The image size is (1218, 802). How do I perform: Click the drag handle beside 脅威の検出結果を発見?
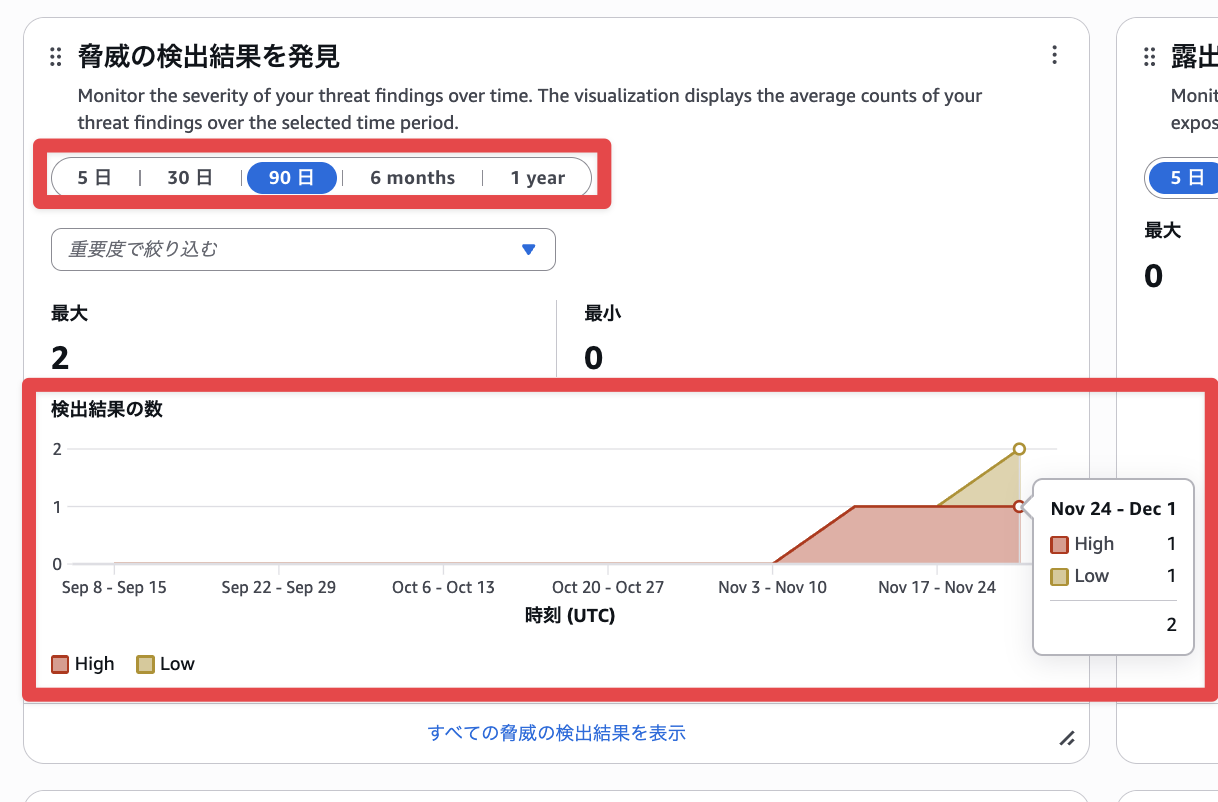(x=56, y=57)
